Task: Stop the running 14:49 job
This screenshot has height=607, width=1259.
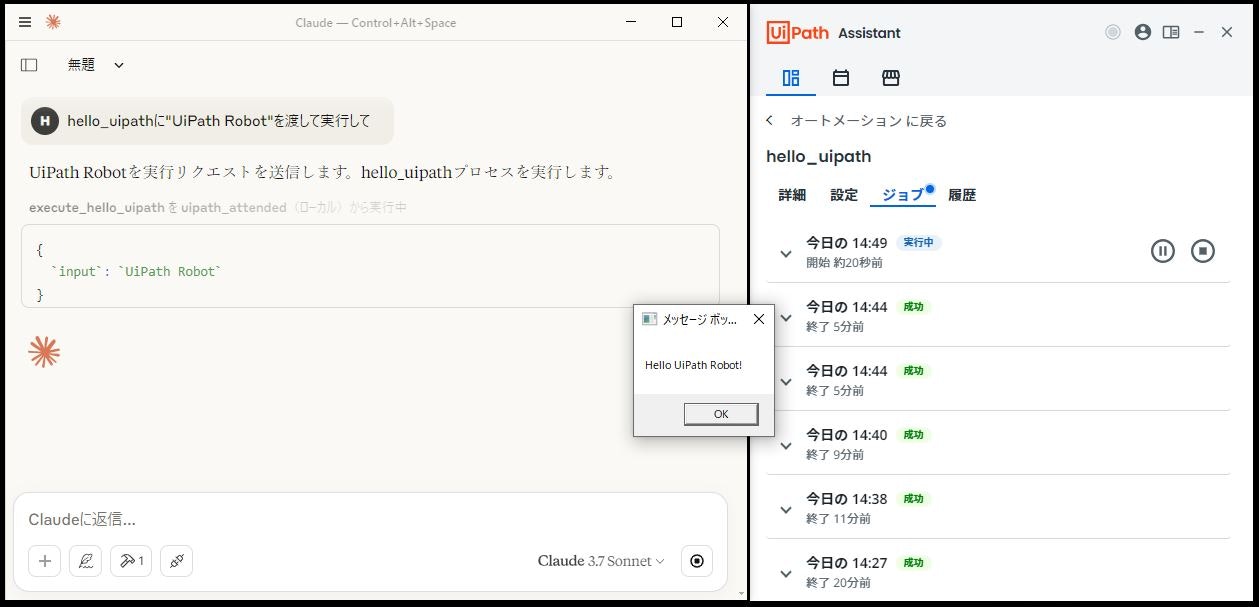Action: click(1203, 251)
